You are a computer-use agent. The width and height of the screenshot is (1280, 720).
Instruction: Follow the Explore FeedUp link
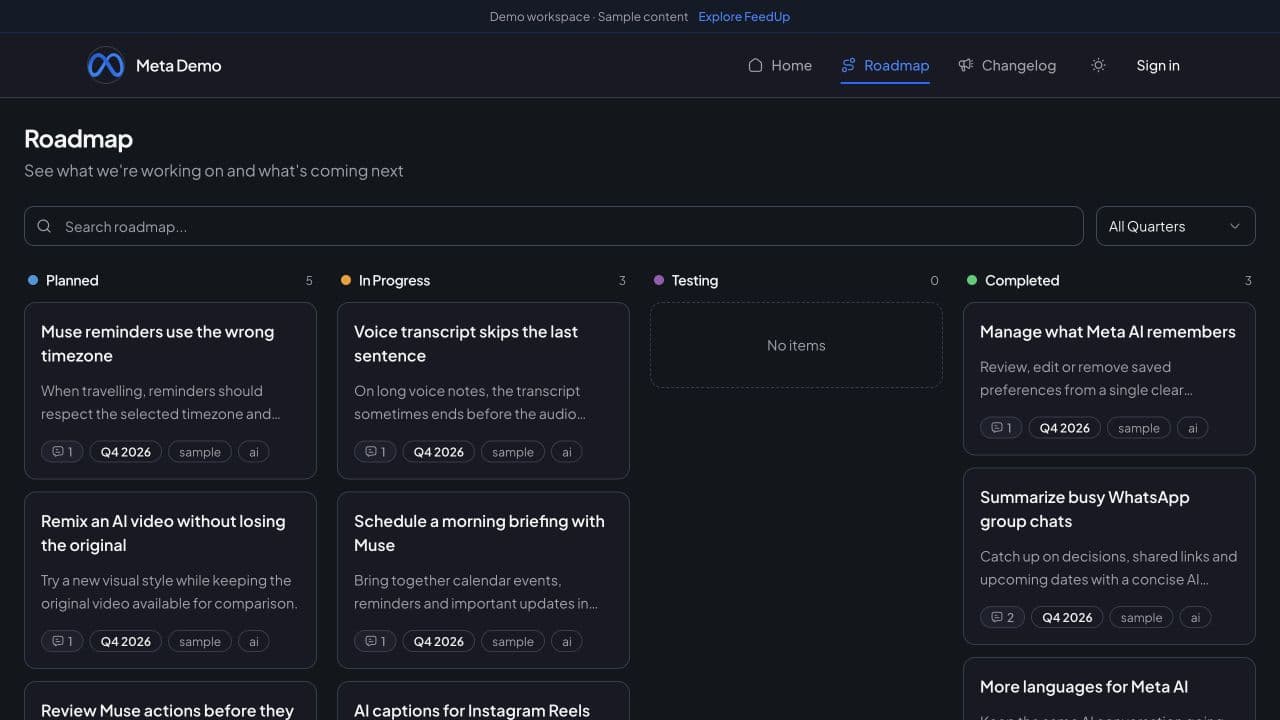(x=744, y=16)
